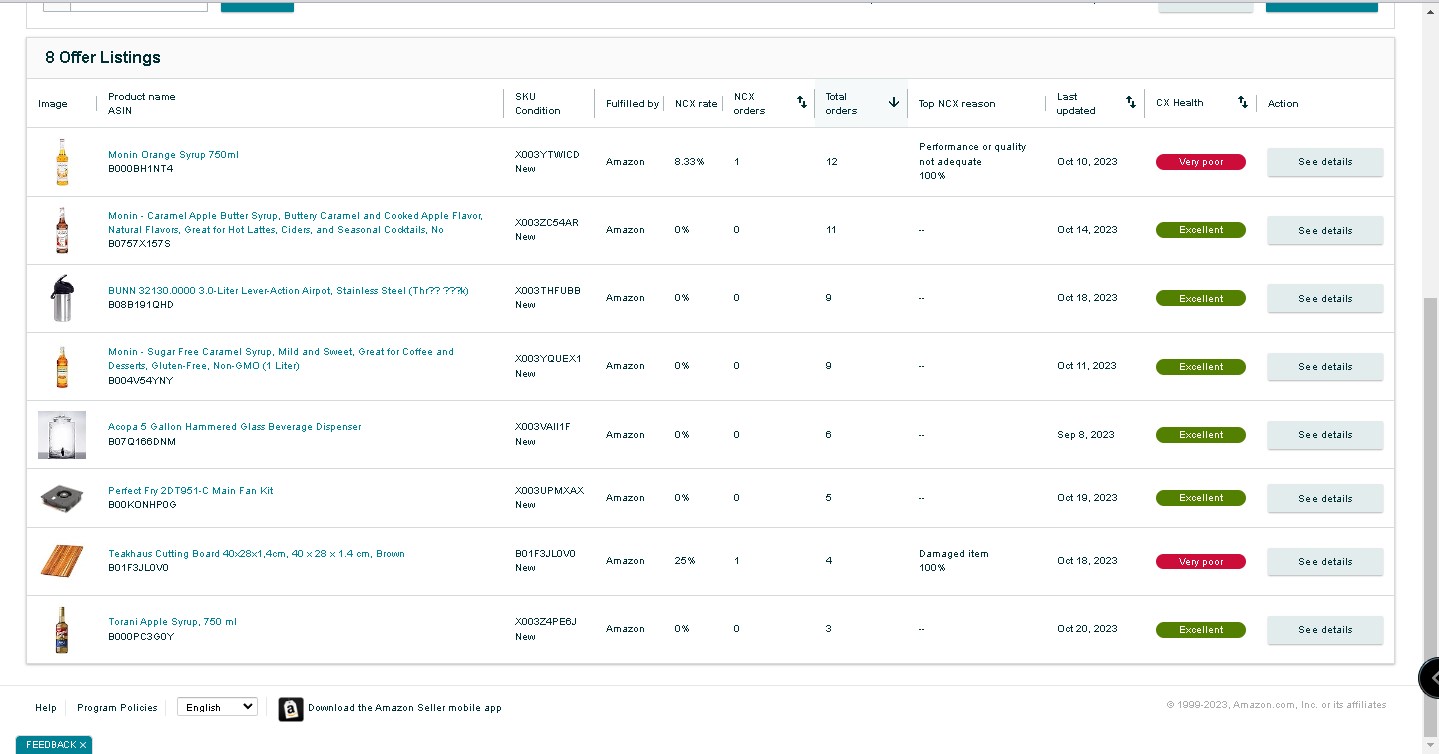Open Perfect Fry Main Fan Kit thumbnail
The width and height of the screenshot is (1439, 754).
[x=62, y=498]
